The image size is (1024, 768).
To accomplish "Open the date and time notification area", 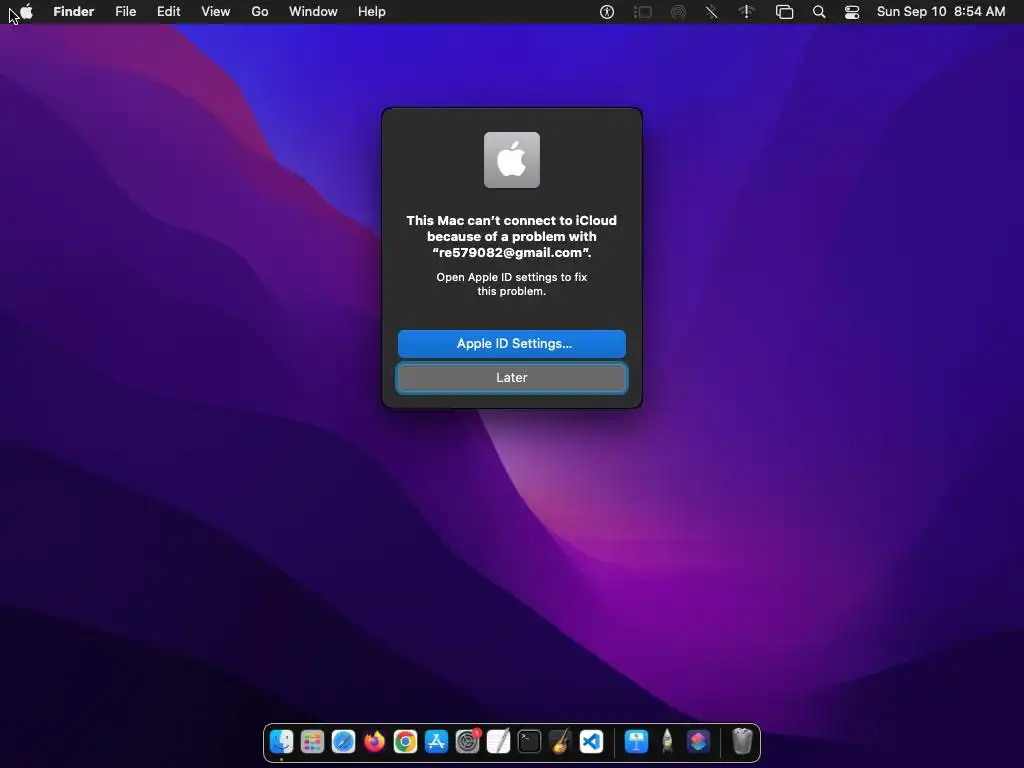I will click(940, 12).
